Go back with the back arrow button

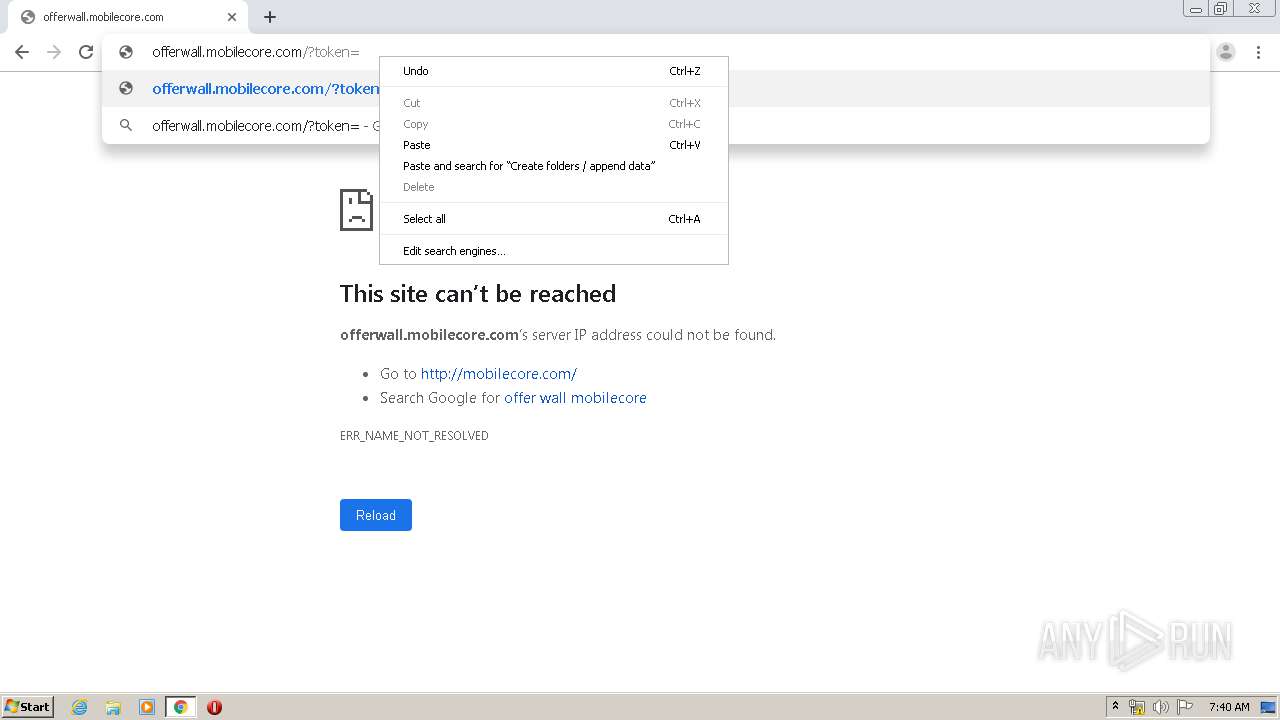point(22,52)
